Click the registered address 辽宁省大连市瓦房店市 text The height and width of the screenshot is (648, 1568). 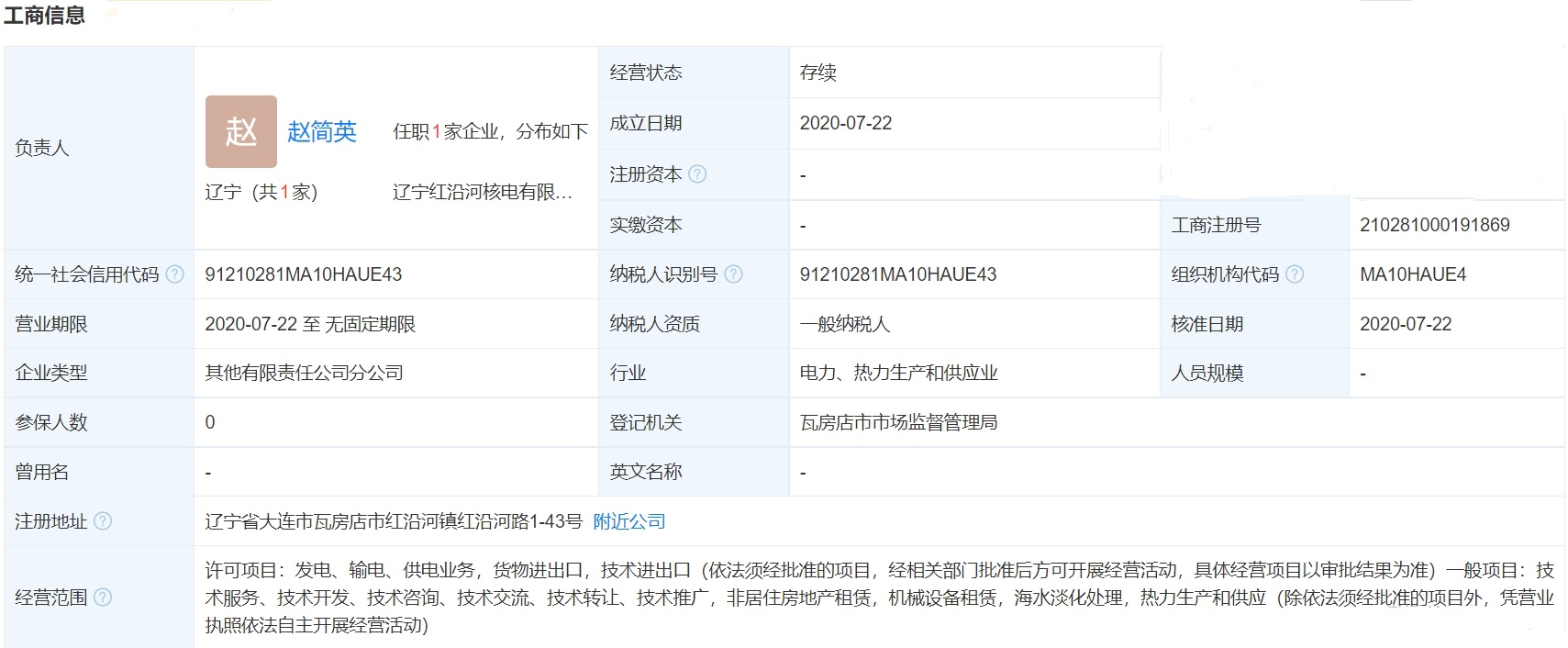(x=393, y=521)
